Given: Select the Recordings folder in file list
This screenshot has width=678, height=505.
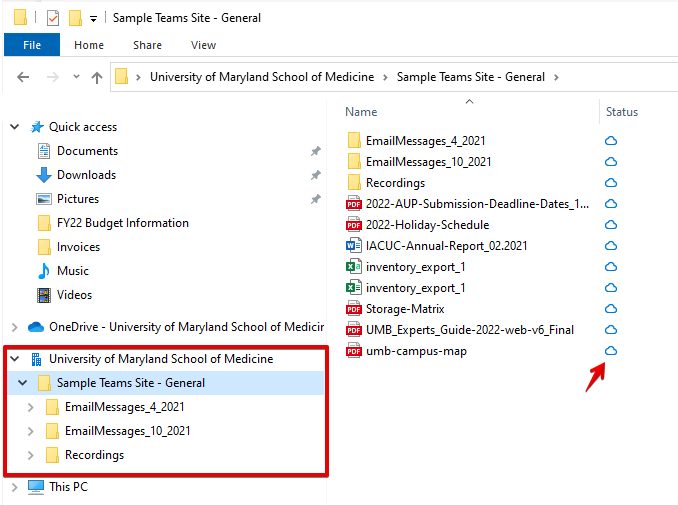Looking at the screenshot, I should (395, 183).
